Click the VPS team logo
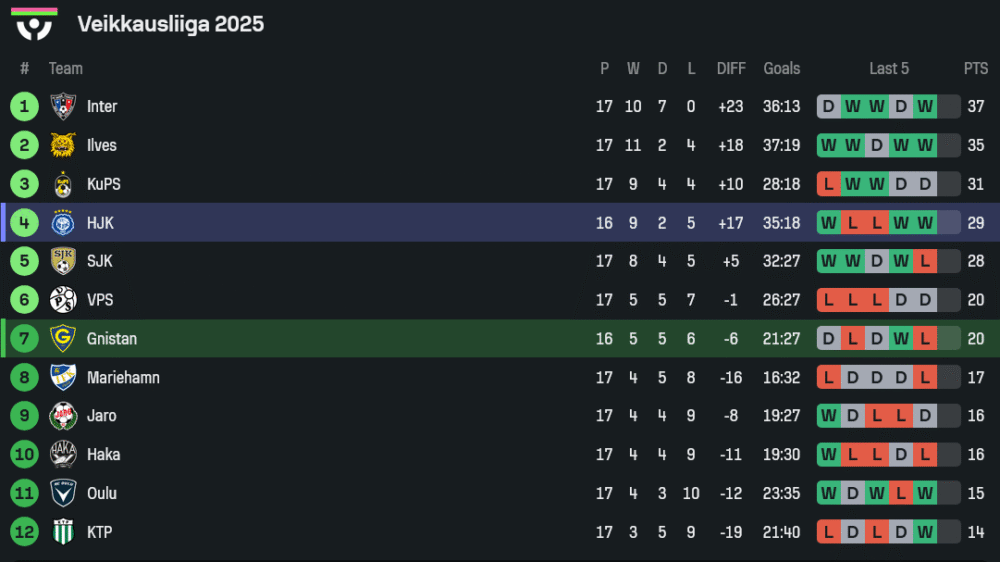 pyautogui.click(x=63, y=300)
